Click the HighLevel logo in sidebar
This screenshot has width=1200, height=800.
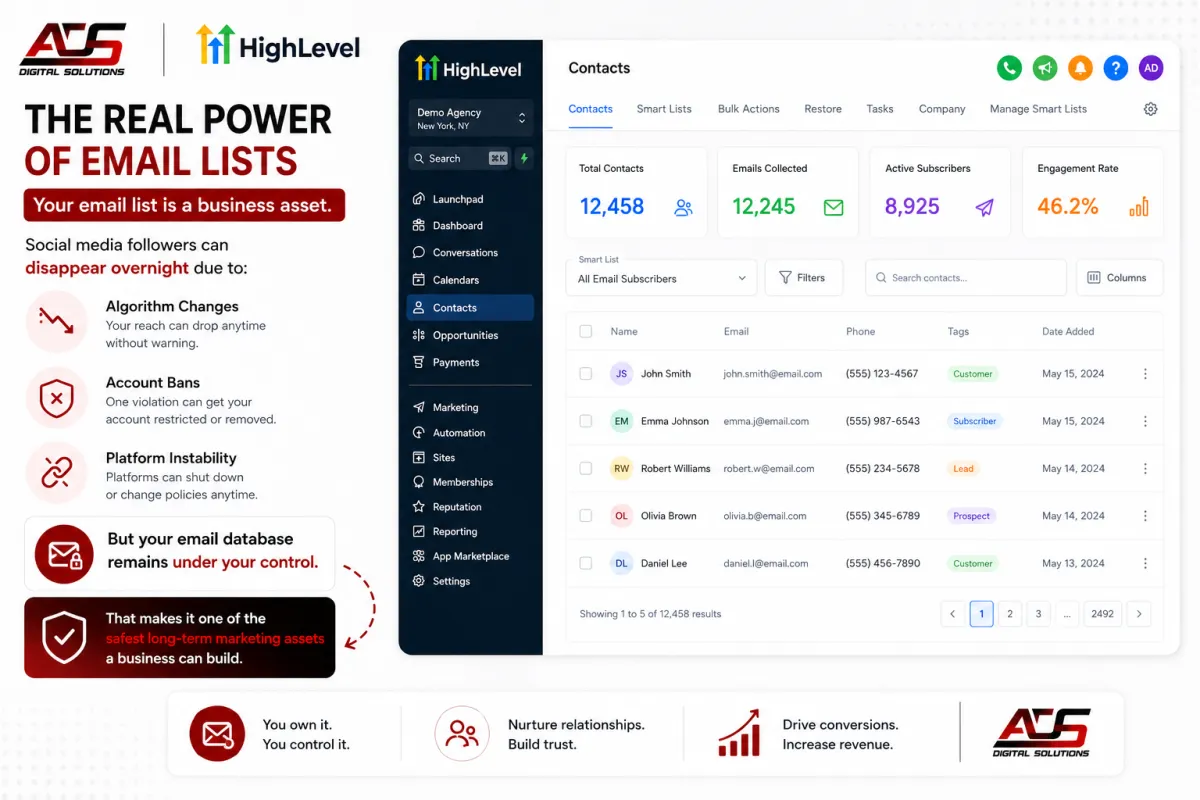(x=467, y=68)
